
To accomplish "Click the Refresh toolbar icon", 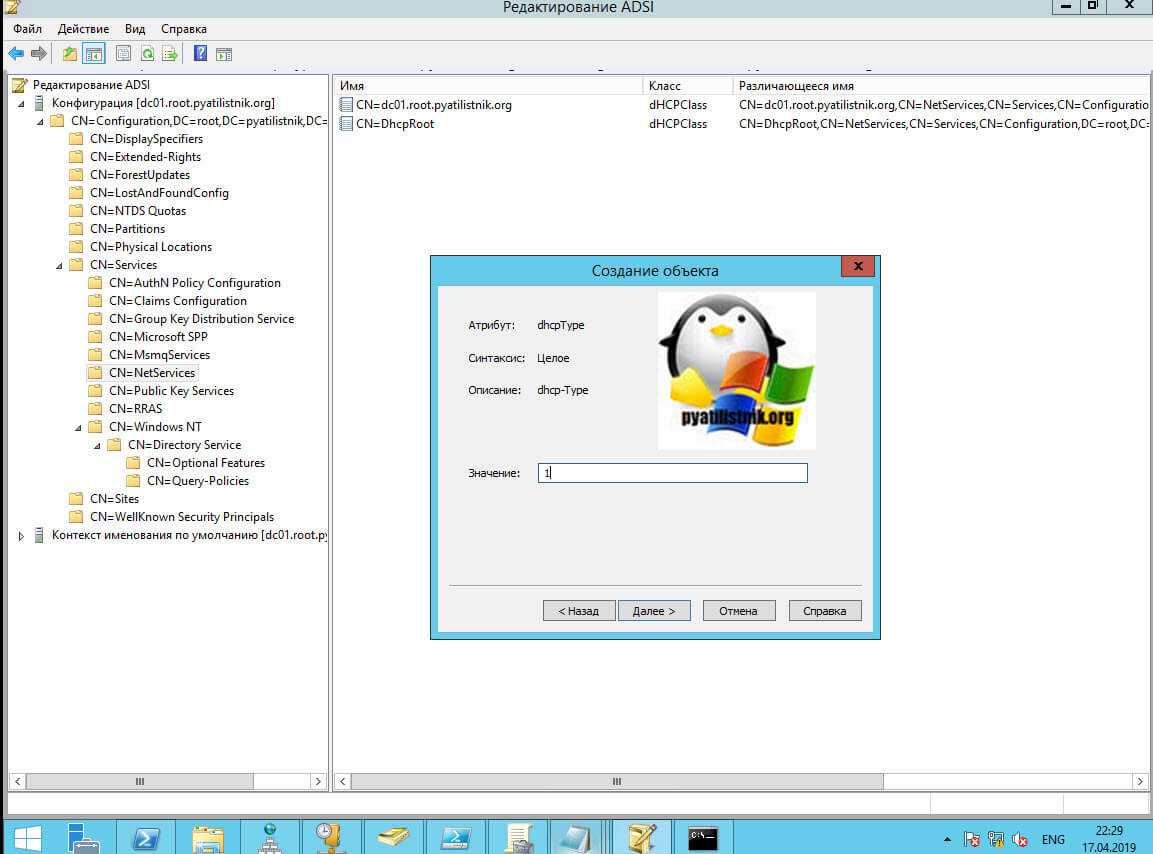I will [x=148, y=54].
